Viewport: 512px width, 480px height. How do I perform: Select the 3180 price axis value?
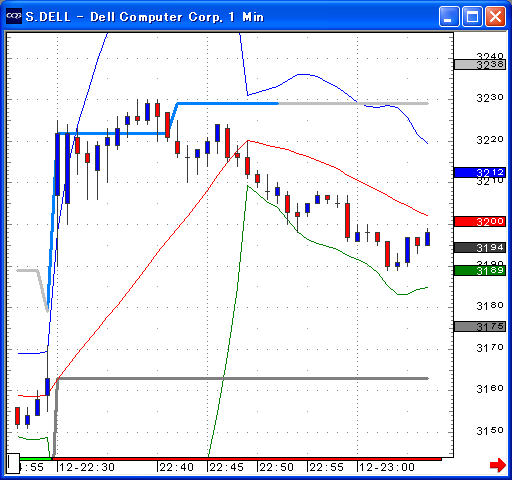[490, 306]
